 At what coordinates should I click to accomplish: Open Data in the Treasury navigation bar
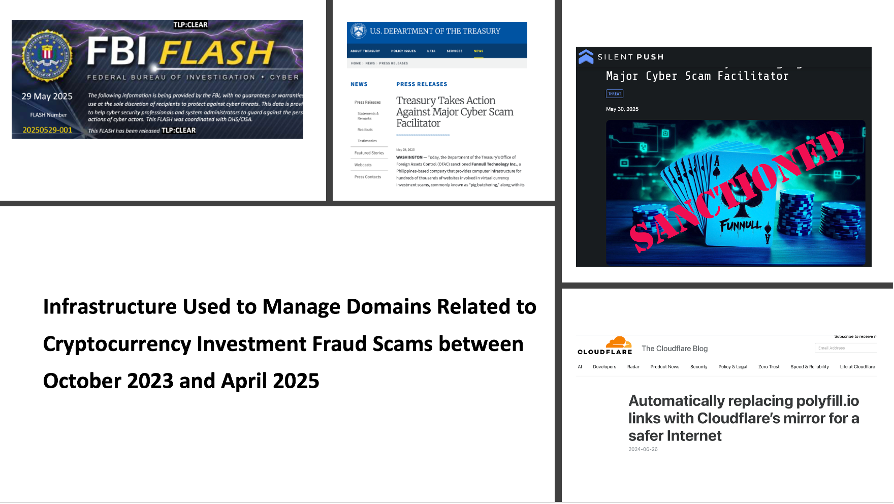pos(431,51)
